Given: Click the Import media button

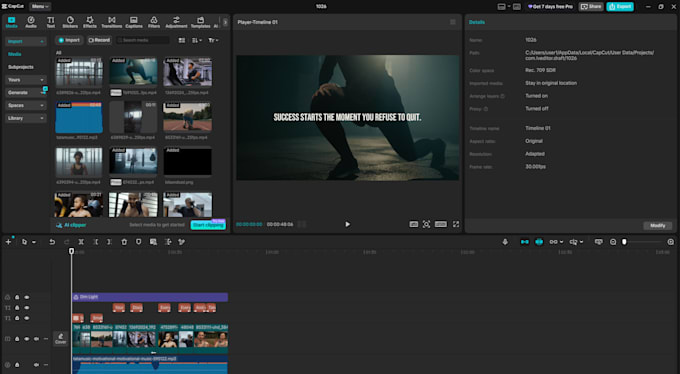Looking at the screenshot, I should (69, 40).
